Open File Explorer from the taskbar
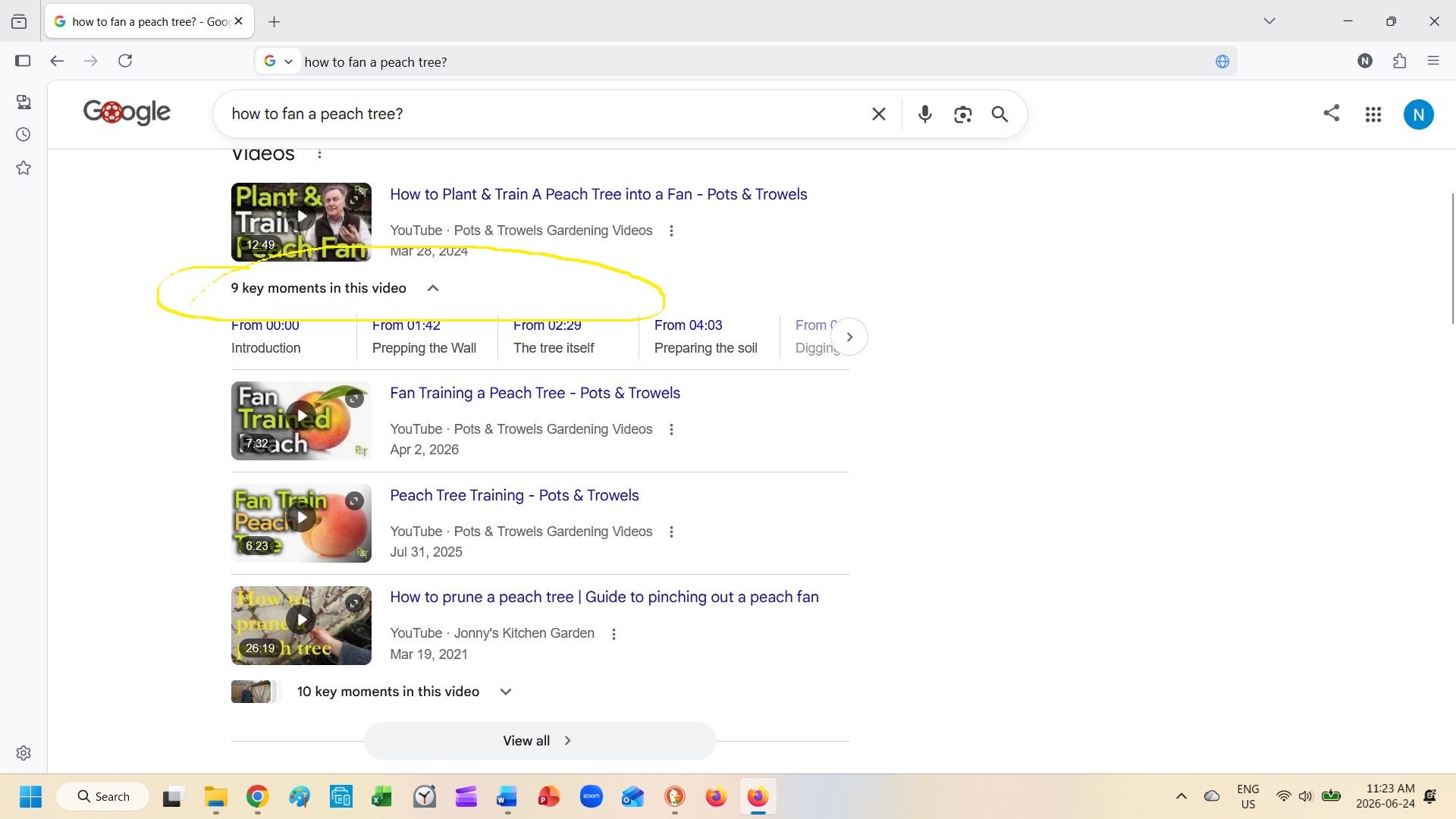Image resolution: width=1456 pixels, height=819 pixels. [216, 796]
